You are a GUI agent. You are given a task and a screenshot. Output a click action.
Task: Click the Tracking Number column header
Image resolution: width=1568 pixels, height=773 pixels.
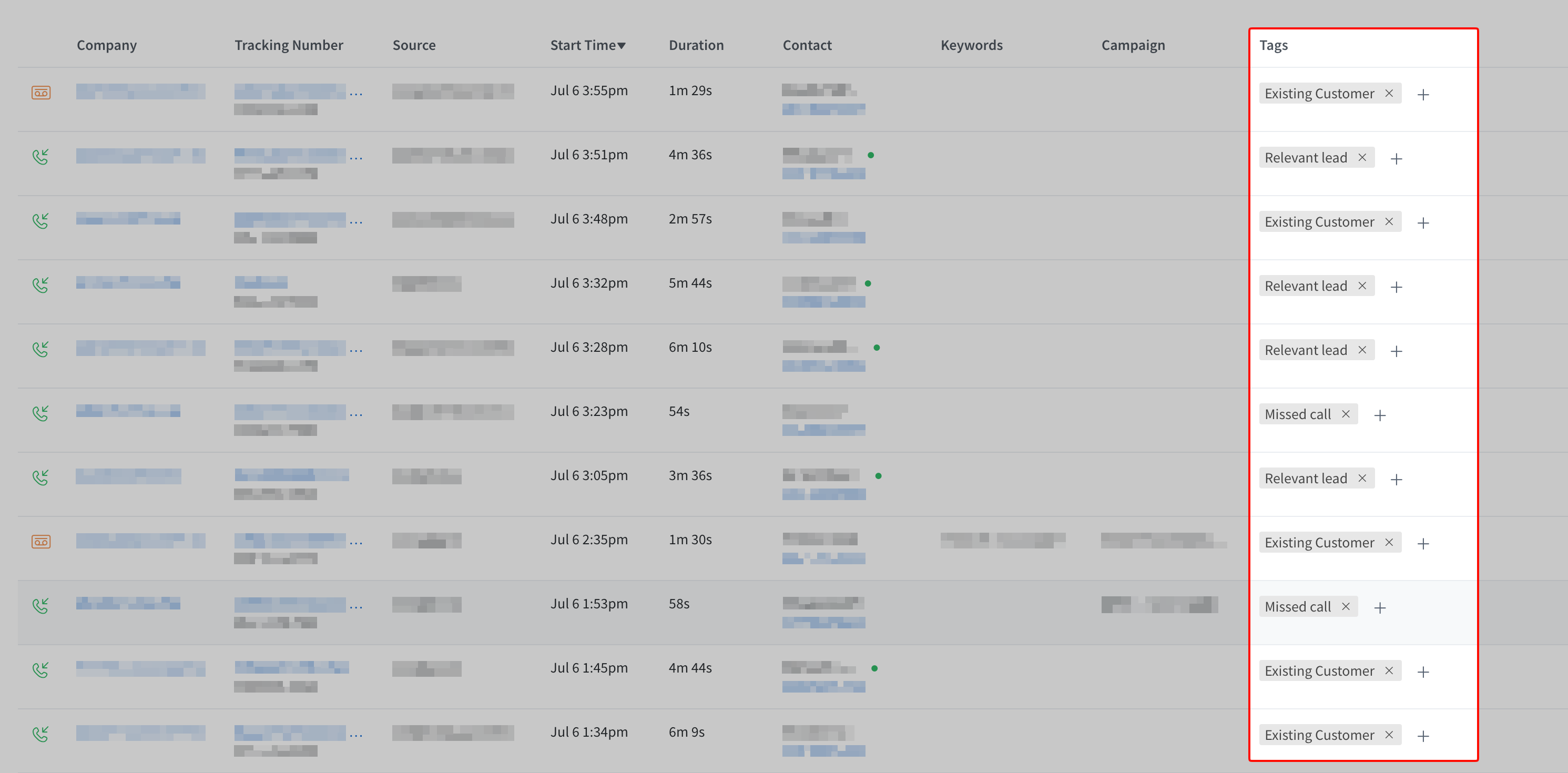point(289,45)
